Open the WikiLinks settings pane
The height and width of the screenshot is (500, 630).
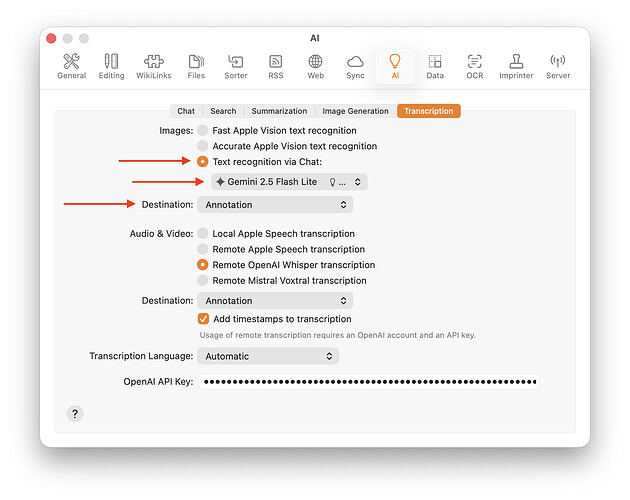click(153, 67)
